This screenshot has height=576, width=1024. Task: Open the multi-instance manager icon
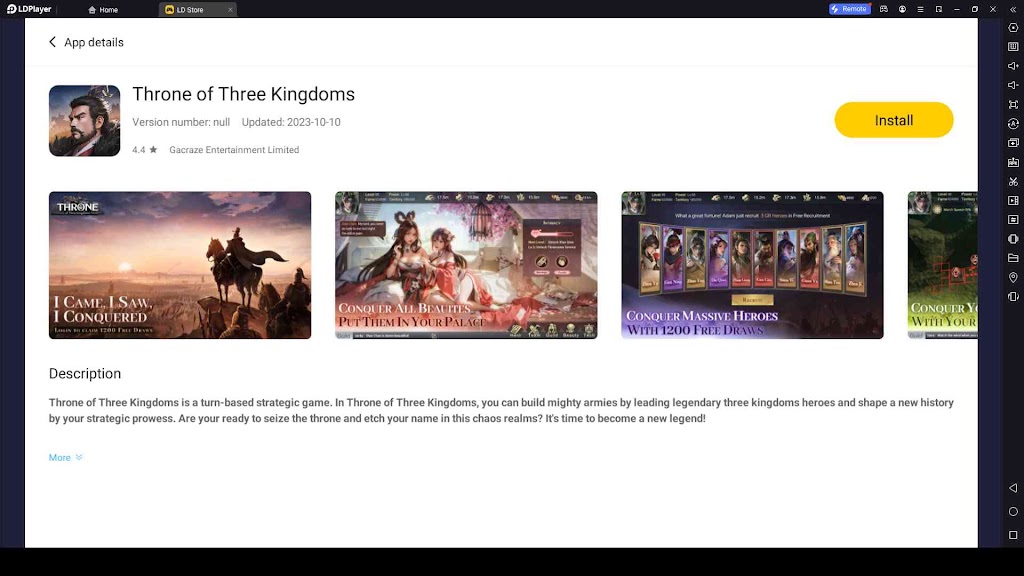click(1013, 142)
